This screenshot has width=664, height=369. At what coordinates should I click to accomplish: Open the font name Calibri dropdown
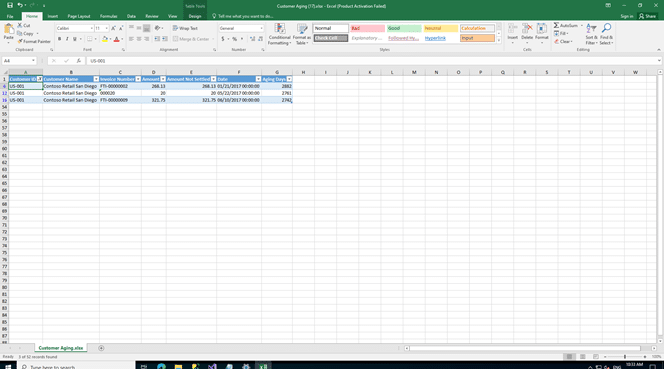pos(91,28)
